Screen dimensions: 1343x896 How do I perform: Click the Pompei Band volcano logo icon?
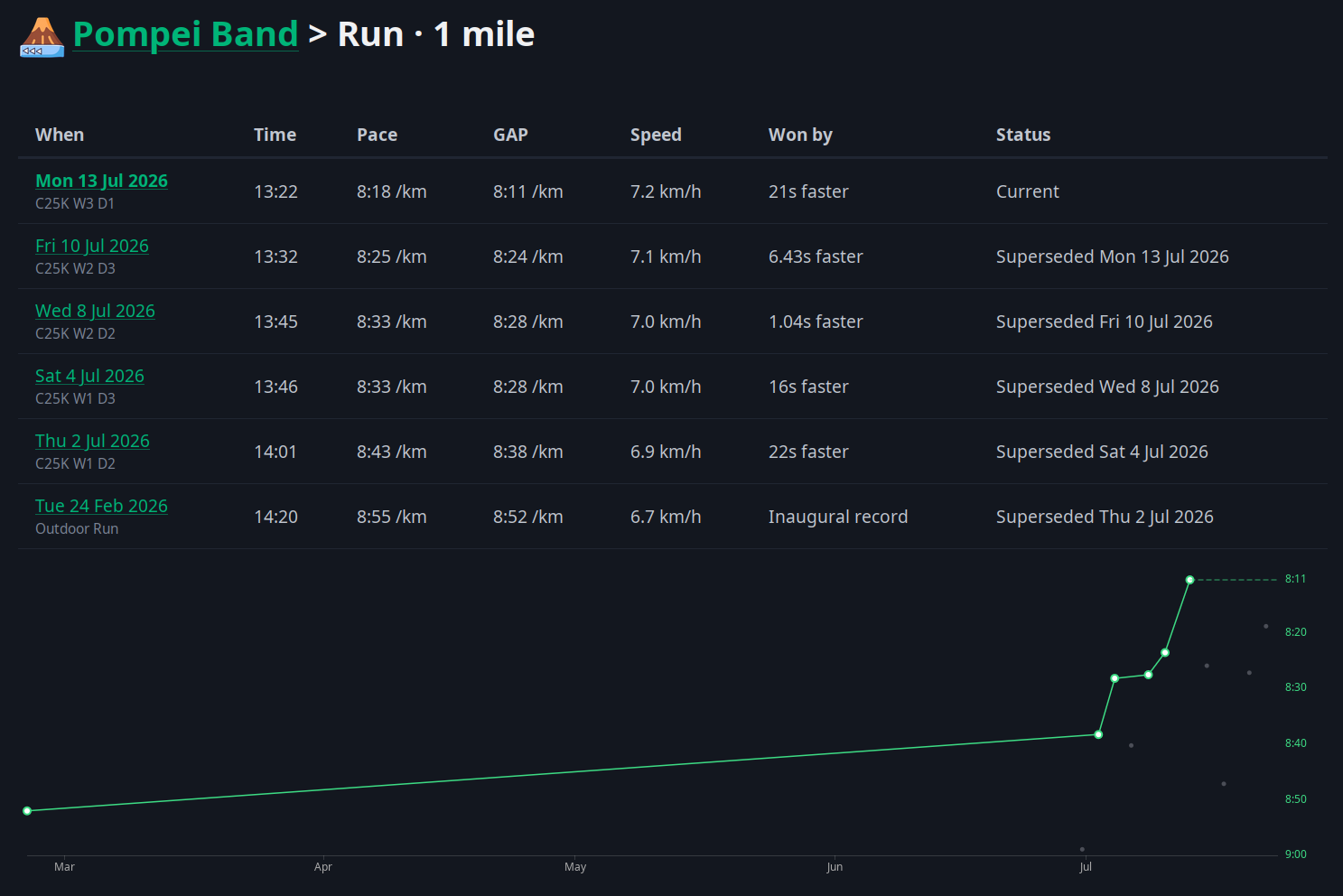click(x=42, y=36)
